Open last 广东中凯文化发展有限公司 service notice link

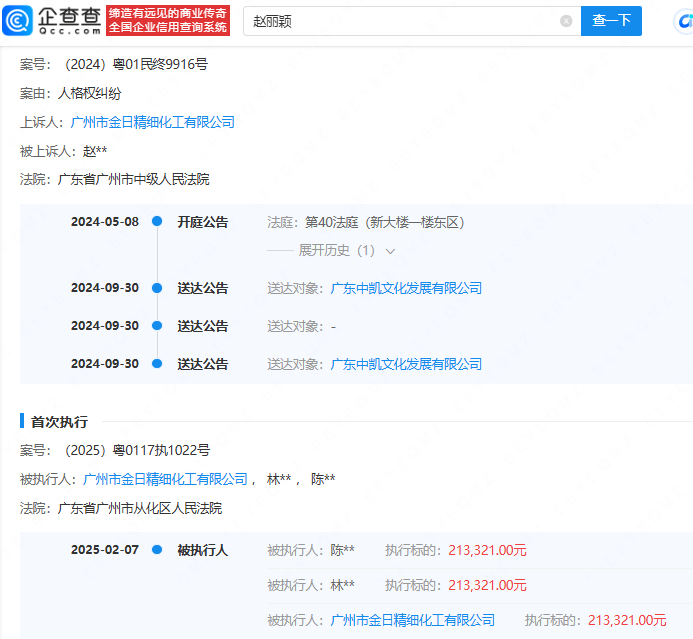point(406,364)
